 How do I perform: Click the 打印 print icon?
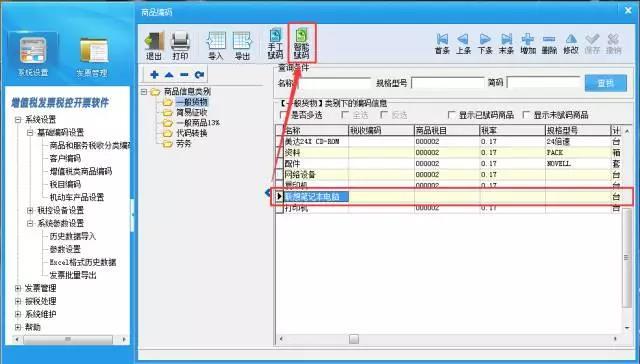click(180, 45)
